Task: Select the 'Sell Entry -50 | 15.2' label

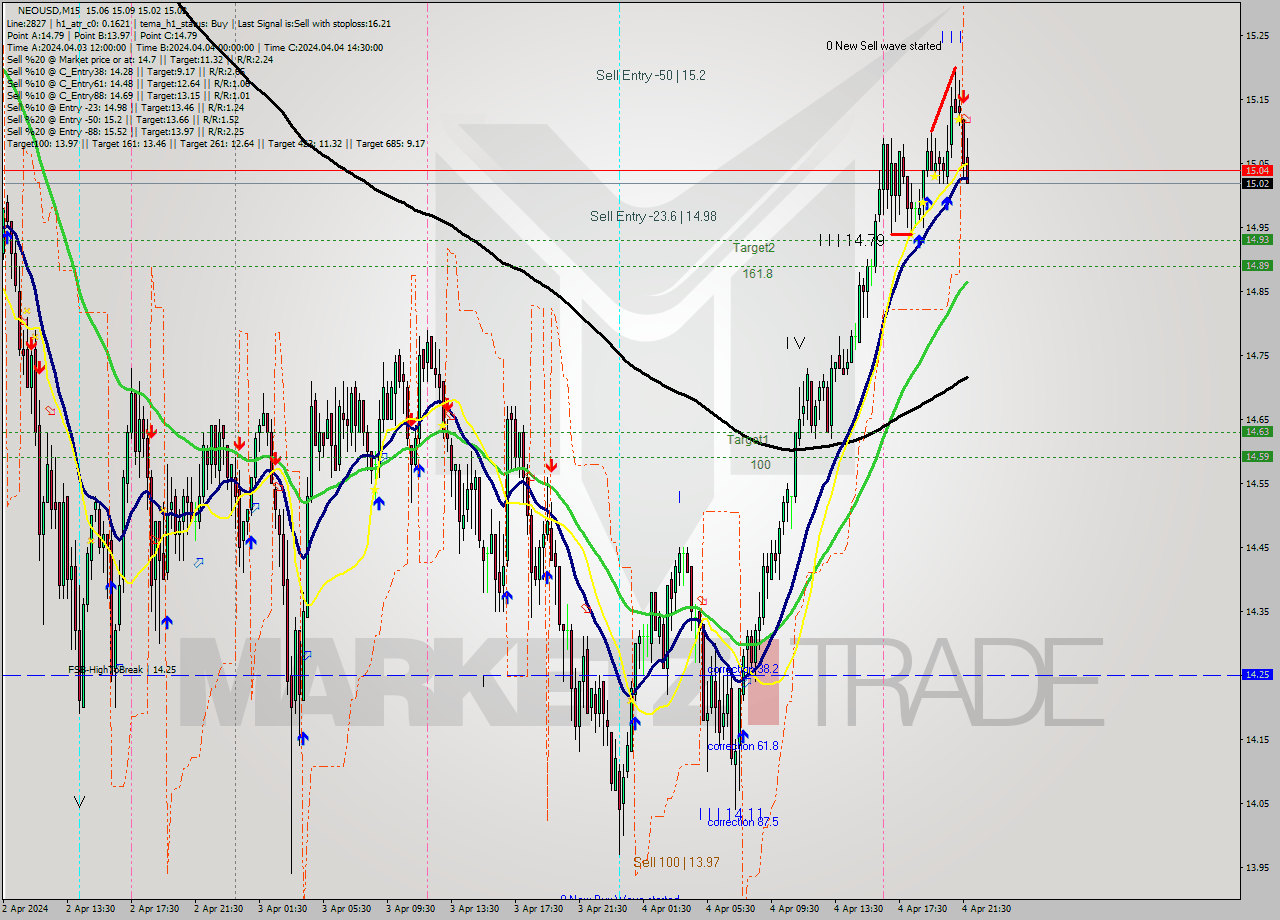Action: pos(651,75)
